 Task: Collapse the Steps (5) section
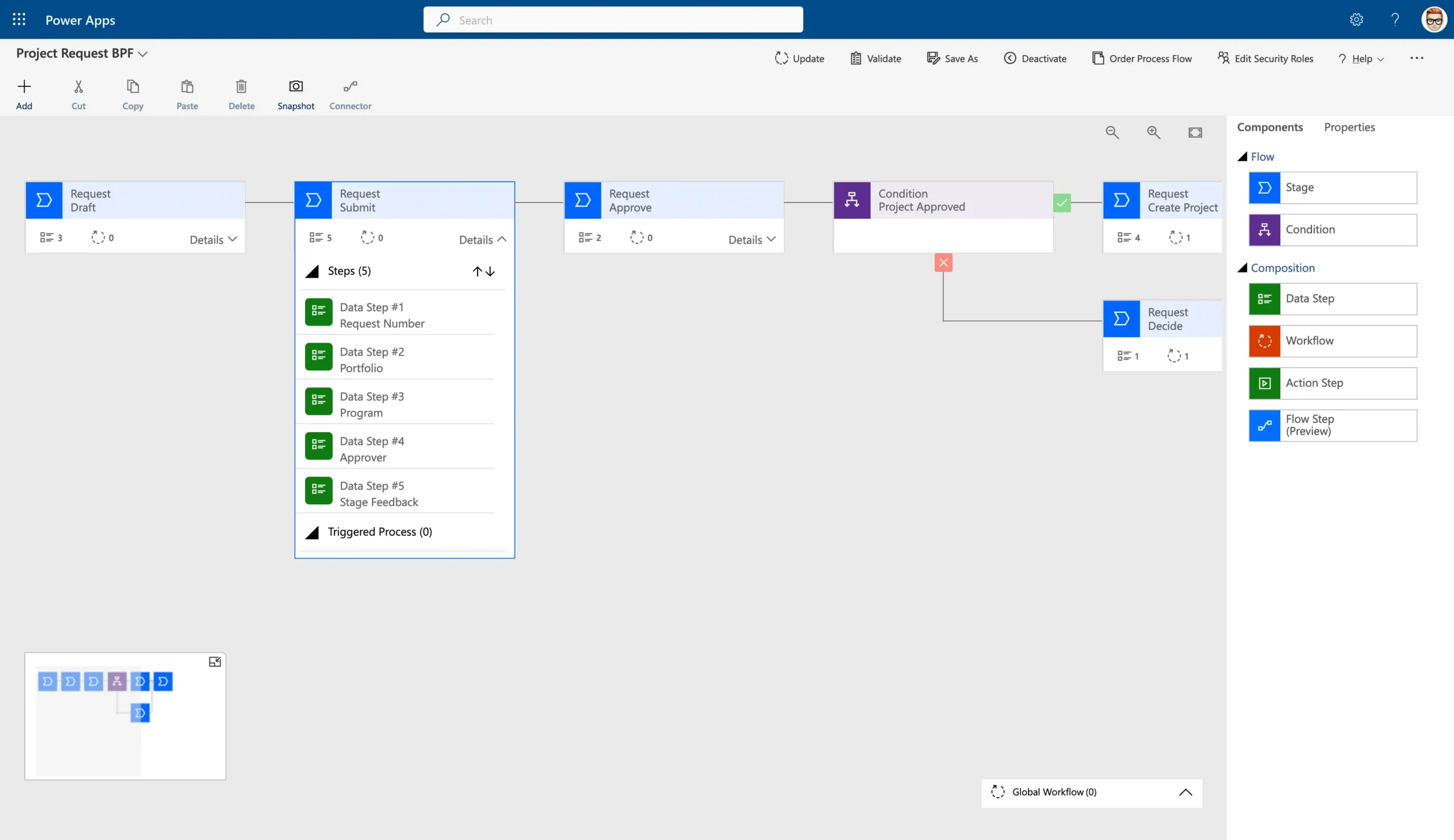click(x=312, y=271)
